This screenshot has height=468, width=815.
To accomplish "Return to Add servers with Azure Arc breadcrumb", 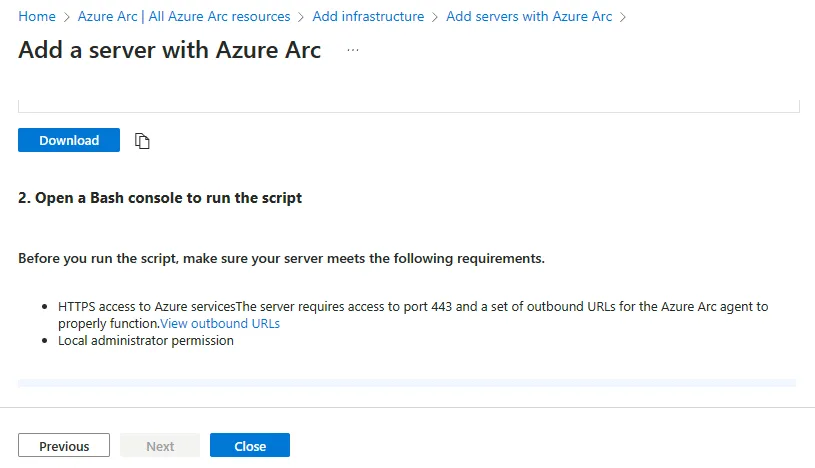I will [x=529, y=17].
